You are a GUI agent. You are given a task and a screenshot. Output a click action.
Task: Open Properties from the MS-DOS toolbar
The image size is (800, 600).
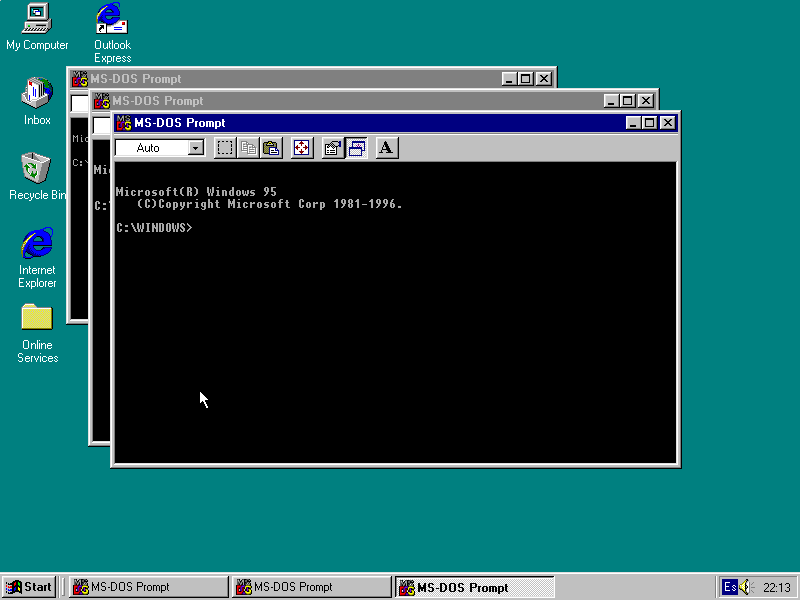tap(333, 148)
